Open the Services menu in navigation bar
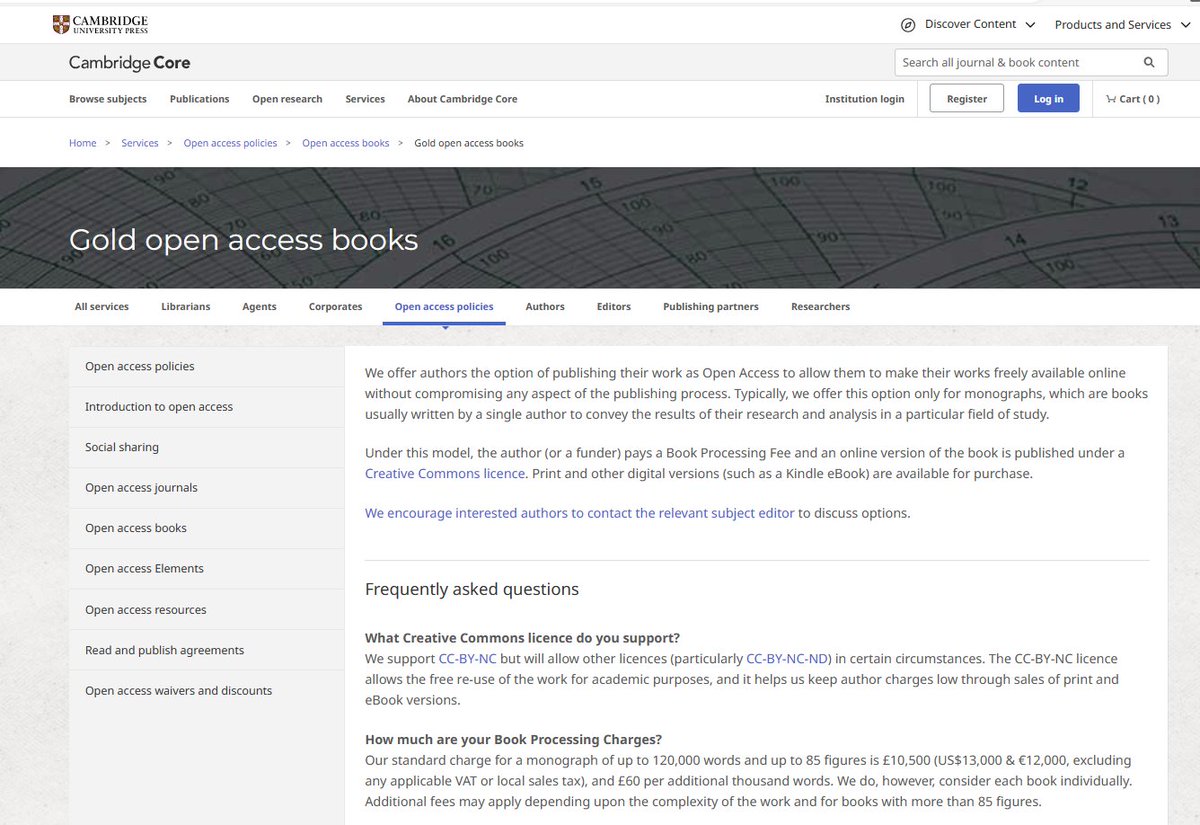The image size is (1200, 825). point(365,99)
